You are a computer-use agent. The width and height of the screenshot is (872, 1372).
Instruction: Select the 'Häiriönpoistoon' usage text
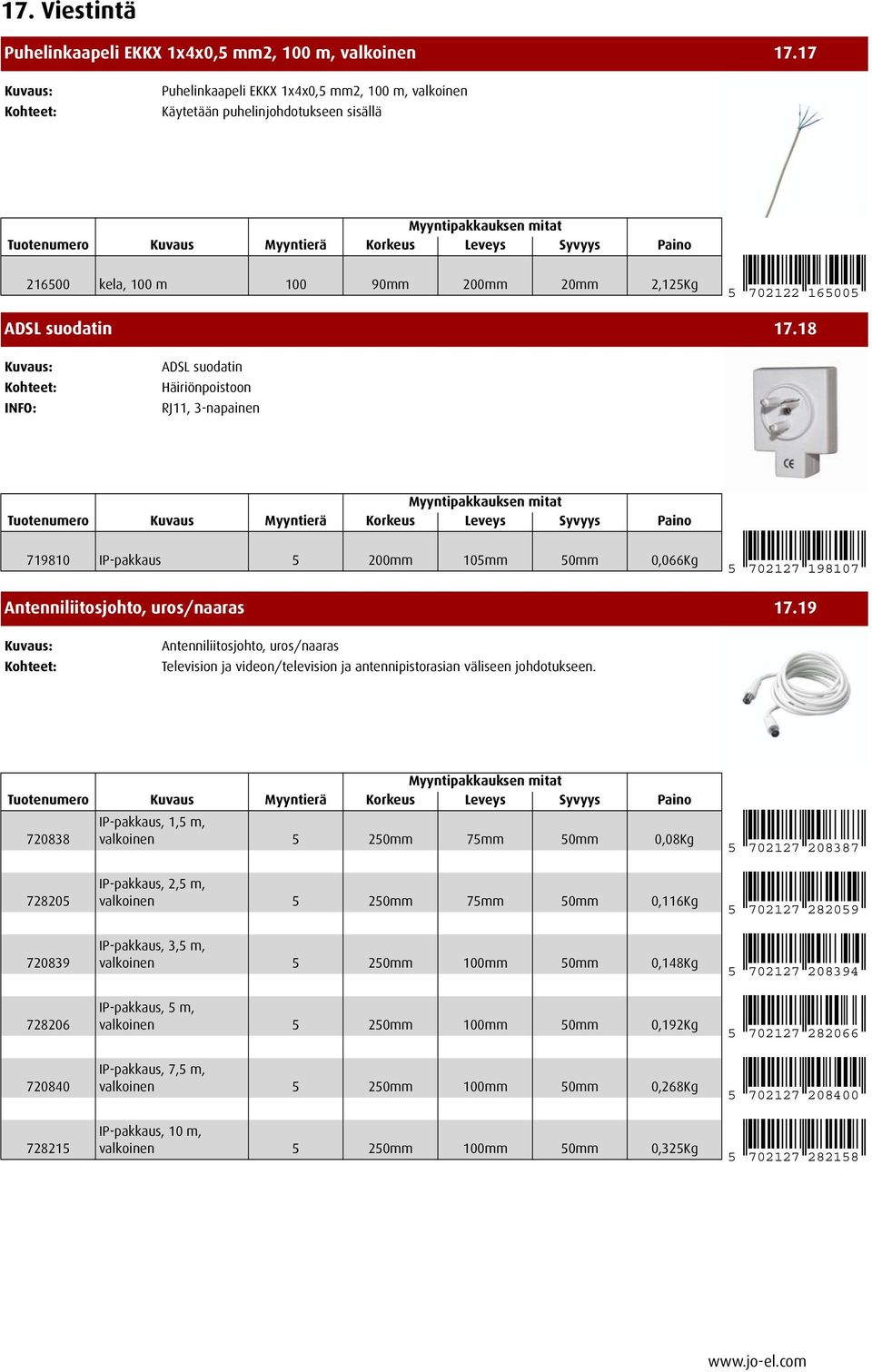[206, 388]
